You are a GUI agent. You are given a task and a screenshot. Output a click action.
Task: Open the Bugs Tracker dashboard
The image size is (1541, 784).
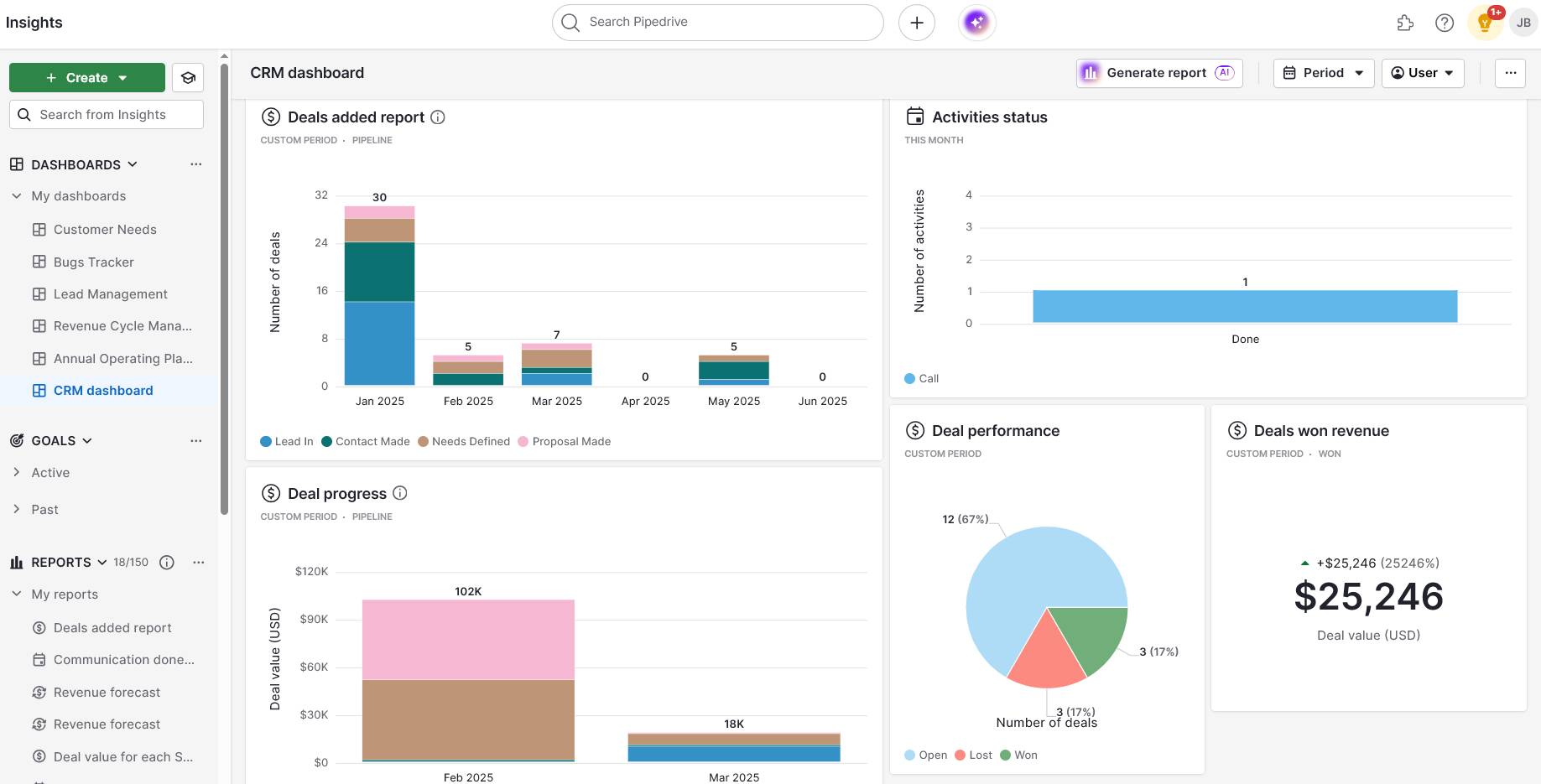(x=94, y=262)
